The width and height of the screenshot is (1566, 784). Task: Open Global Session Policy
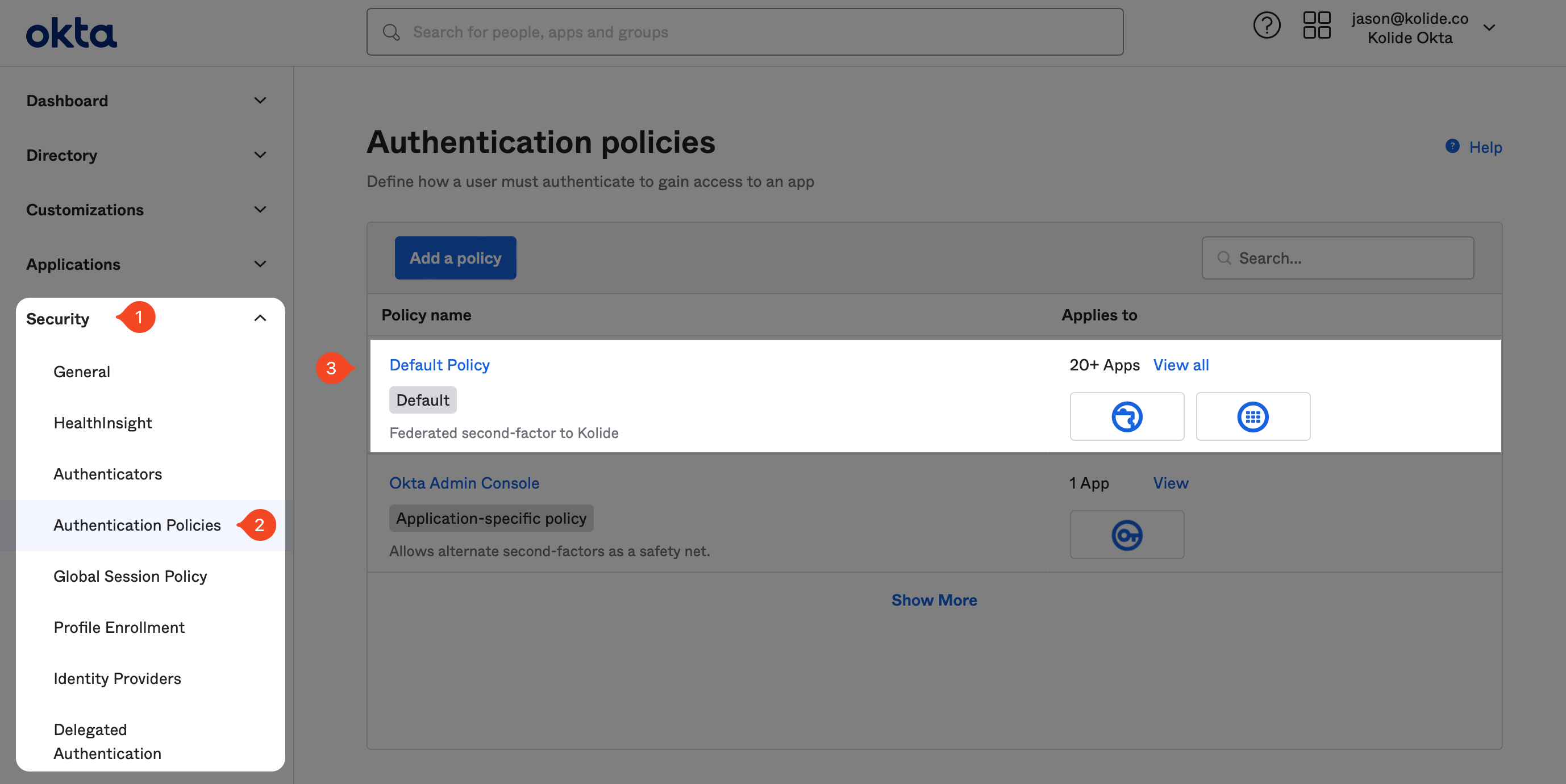tap(130, 576)
